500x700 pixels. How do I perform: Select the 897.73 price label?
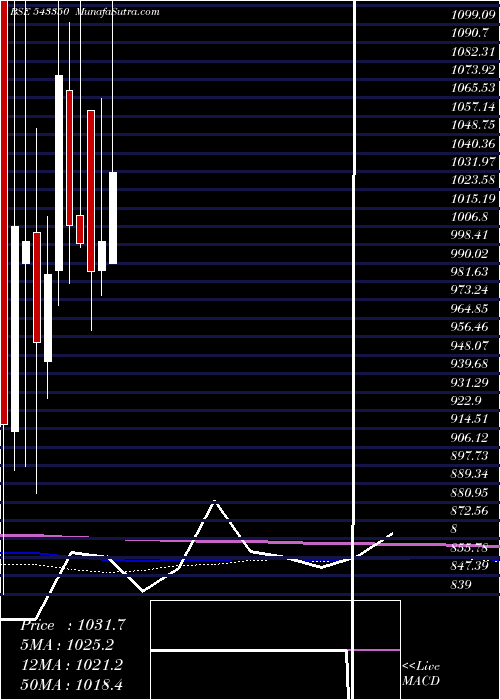click(x=471, y=456)
